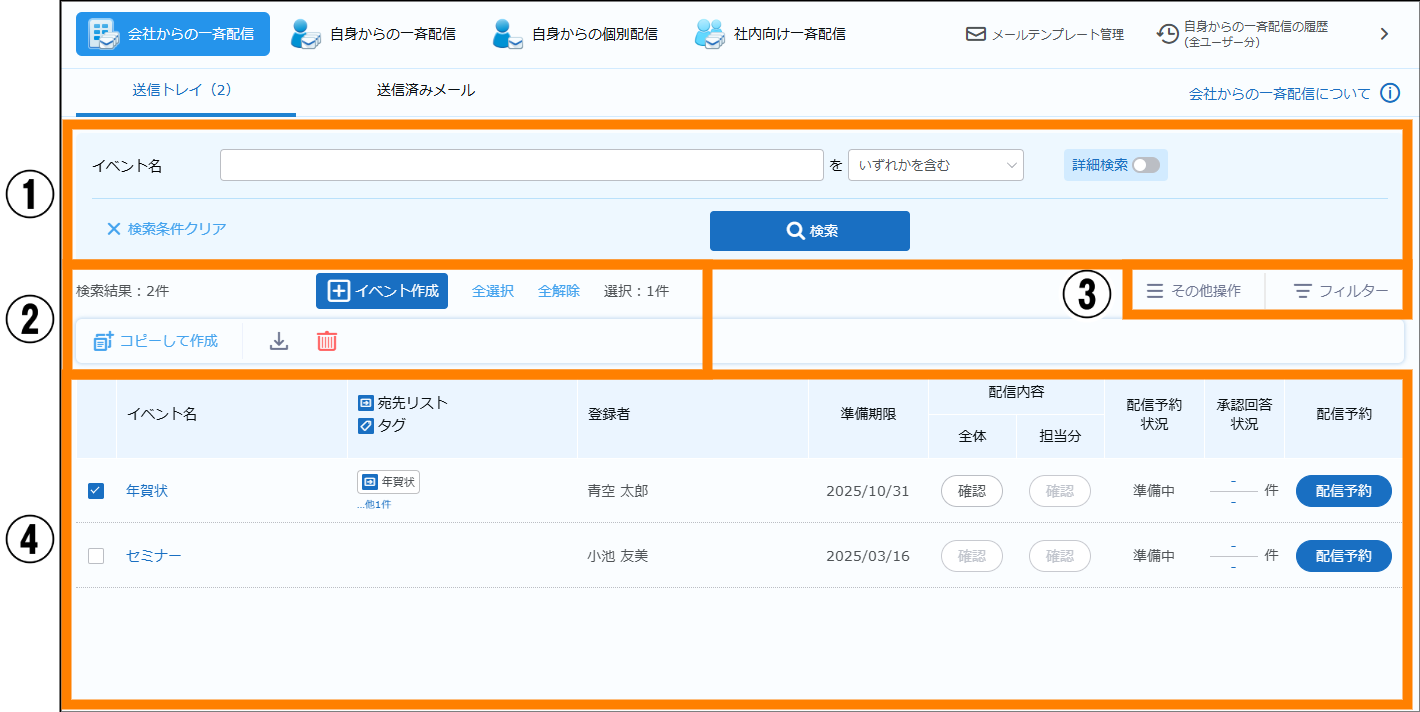Click the イベント名 search input field
The image size is (1420, 712).
[521, 165]
